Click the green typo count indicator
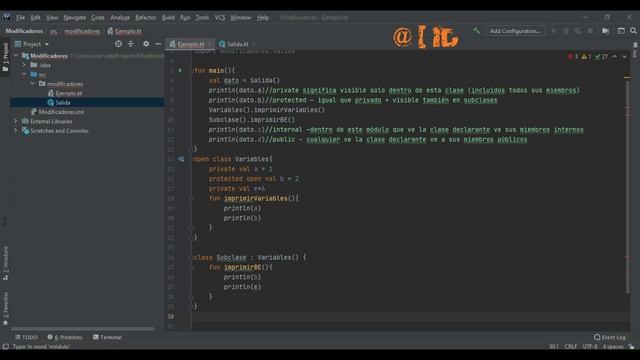This screenshot has width=640, height=360. tap(602, 57)
